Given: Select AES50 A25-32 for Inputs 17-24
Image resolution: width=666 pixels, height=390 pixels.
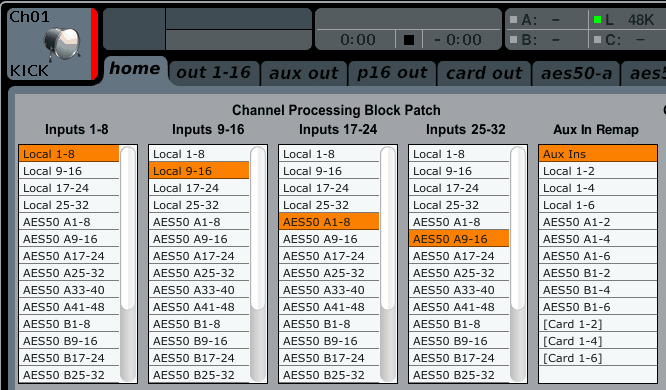Looking at the screenshot, I should (329, 273).
